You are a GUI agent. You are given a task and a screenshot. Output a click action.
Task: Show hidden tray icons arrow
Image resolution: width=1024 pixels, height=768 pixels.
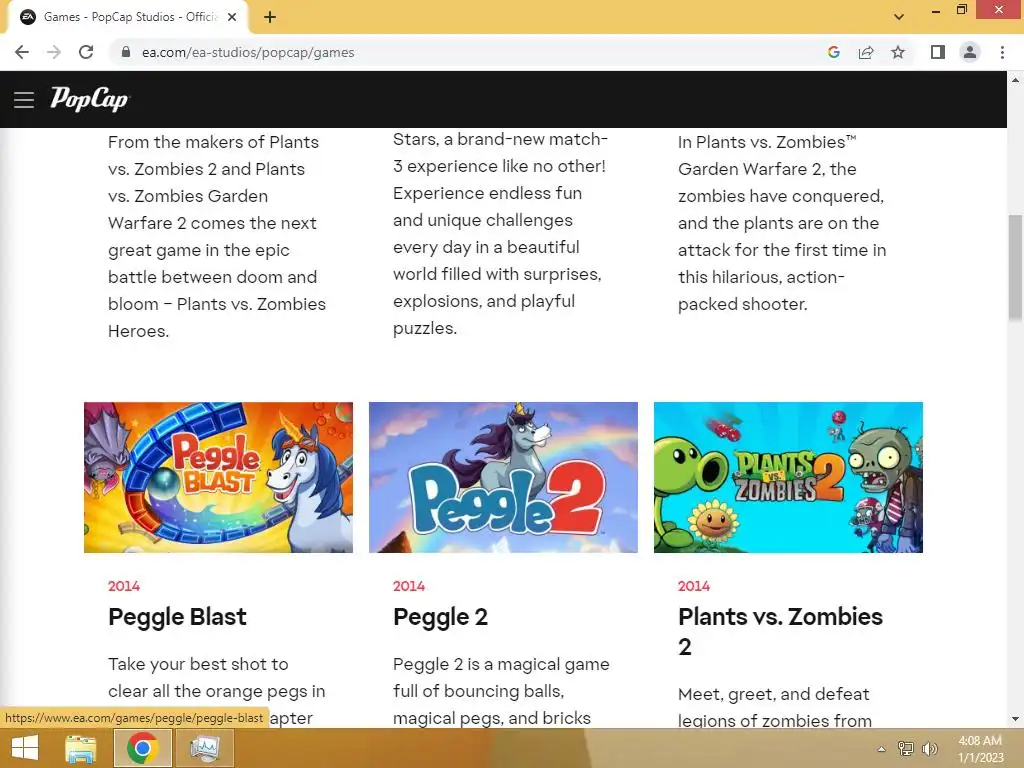pyautogui.click(x=881, y=749)
